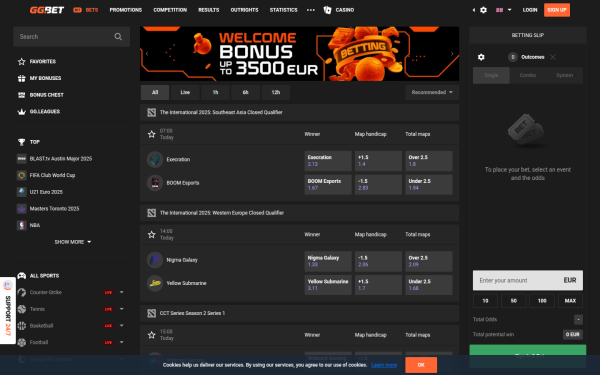Favorite the Nigma Galaxy match star

pos(152,235)
